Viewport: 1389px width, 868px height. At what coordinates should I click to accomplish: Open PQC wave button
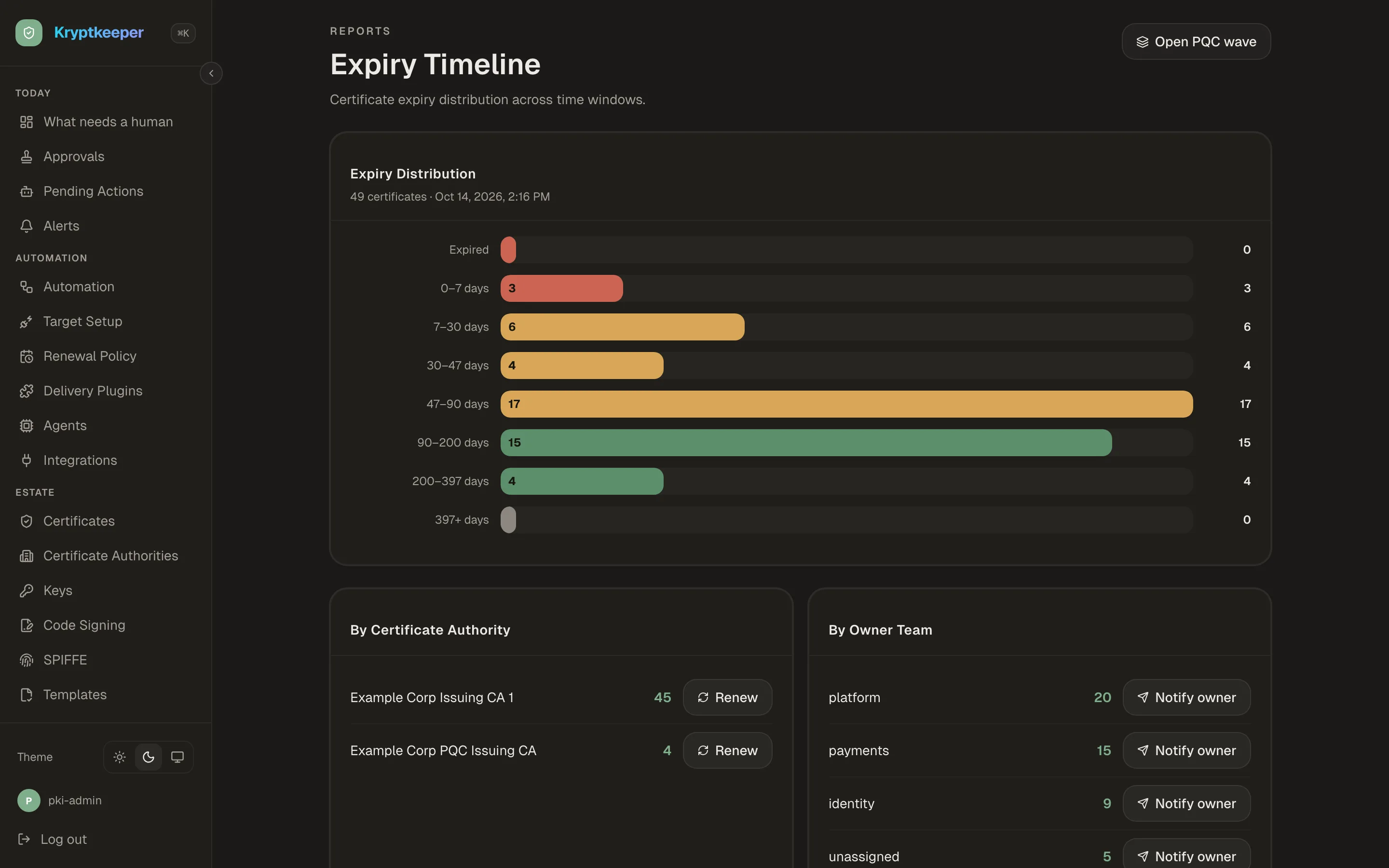tap(1196, 41)
